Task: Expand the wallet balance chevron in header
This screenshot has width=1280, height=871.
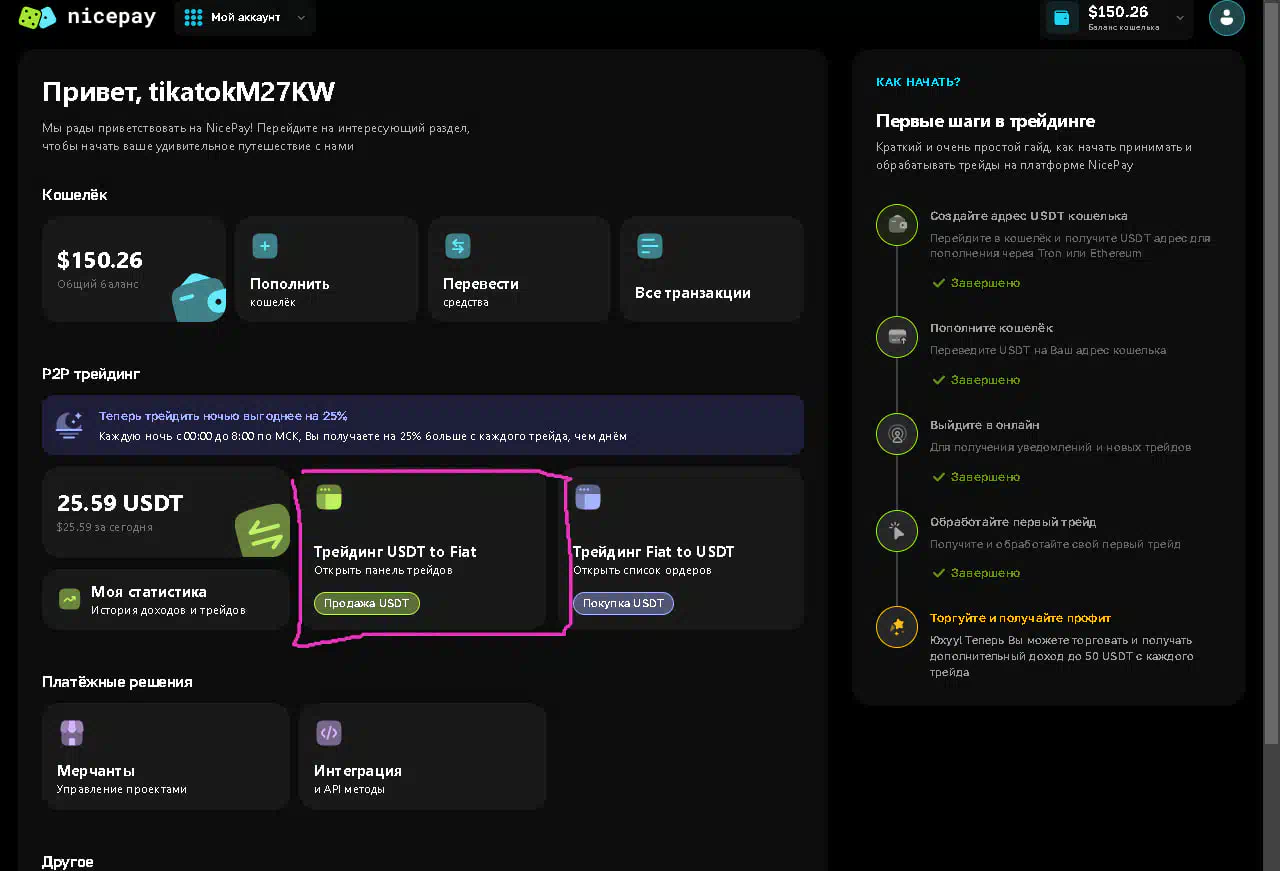Action: pyautogui.click(x=1180, y=18)
